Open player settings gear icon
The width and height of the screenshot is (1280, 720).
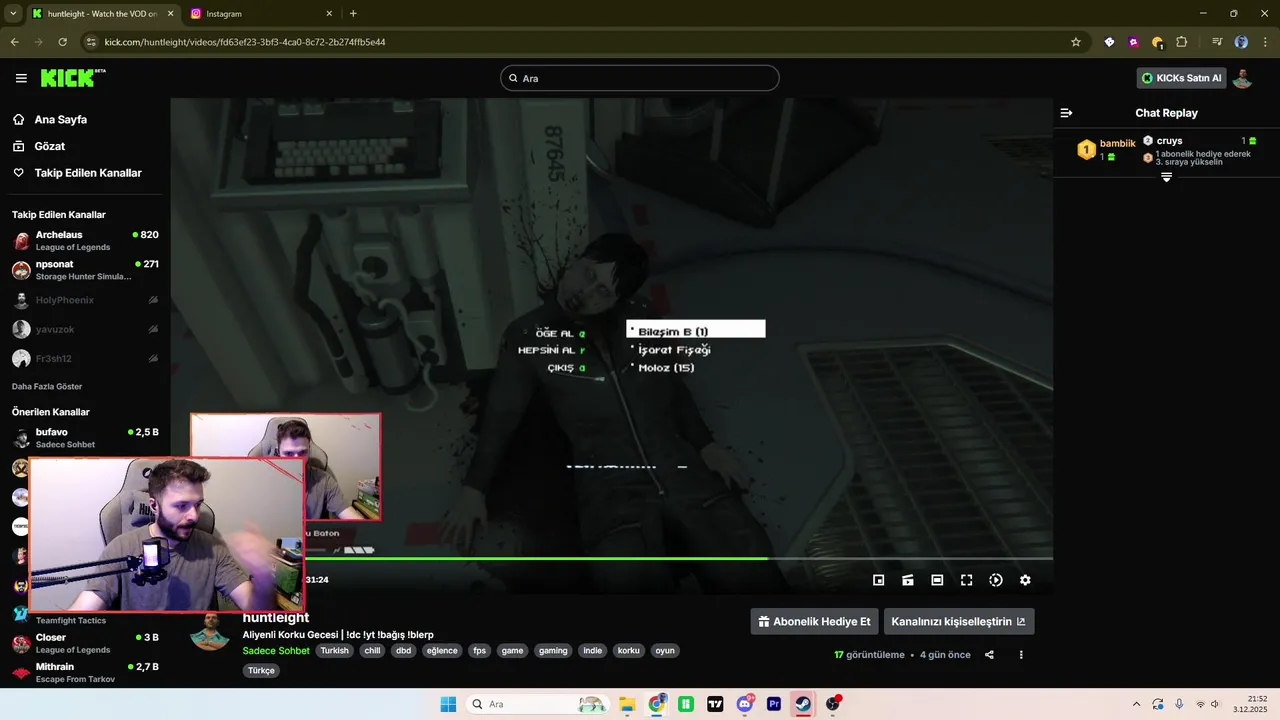coord(1025,580)
